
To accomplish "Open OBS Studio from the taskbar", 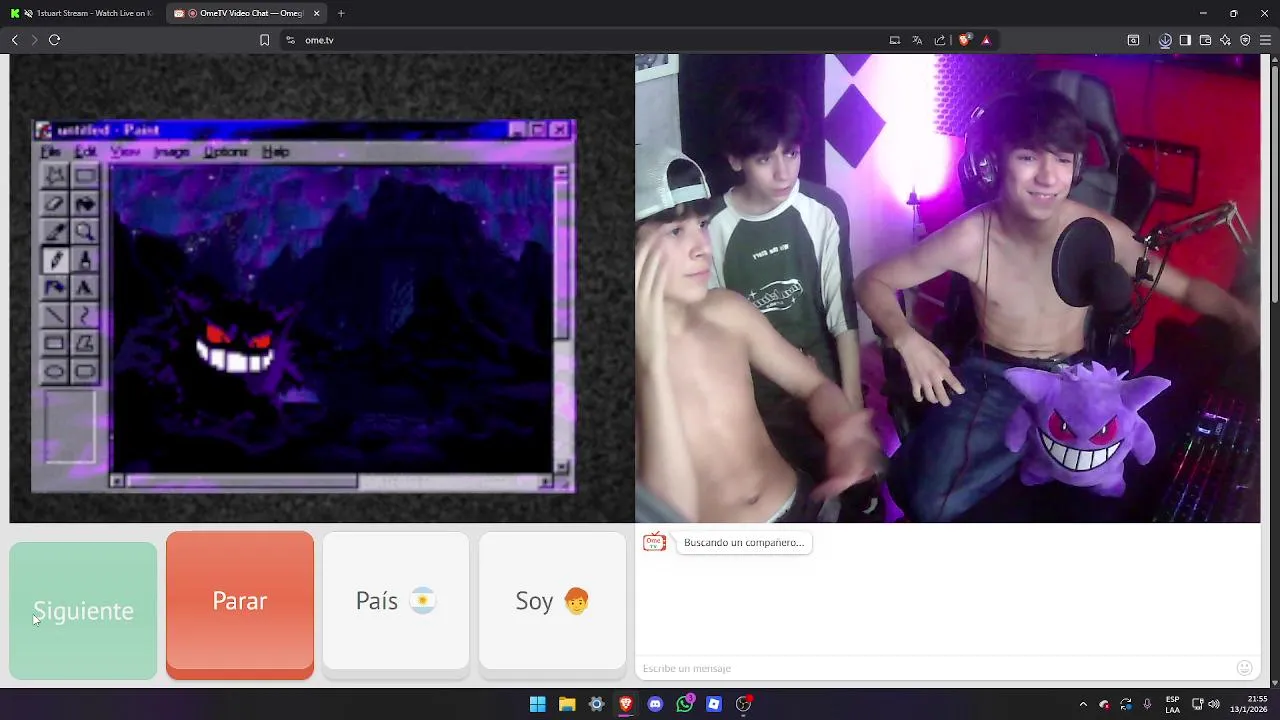I will 743,704.
